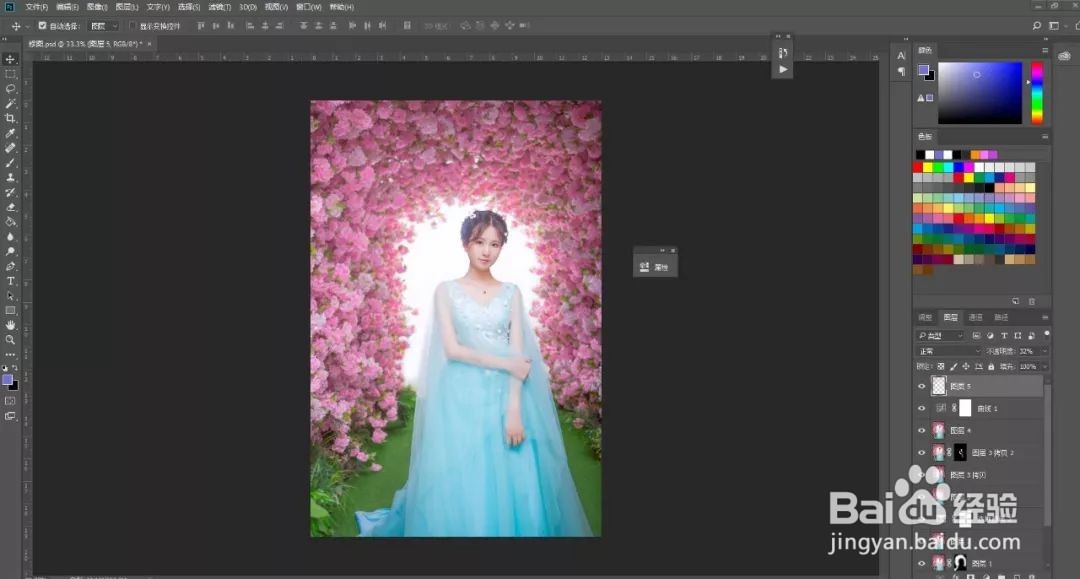This screenshot has height=579, width=1080.
Task: Choose the Horizontal Type tool
Action: [x=11, y=283]
